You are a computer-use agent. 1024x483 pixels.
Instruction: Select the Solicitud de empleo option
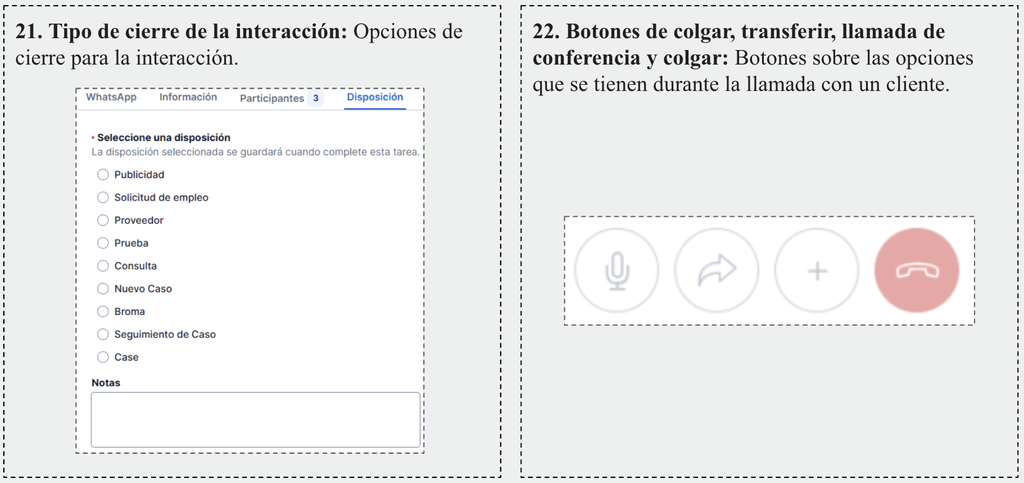103,198
